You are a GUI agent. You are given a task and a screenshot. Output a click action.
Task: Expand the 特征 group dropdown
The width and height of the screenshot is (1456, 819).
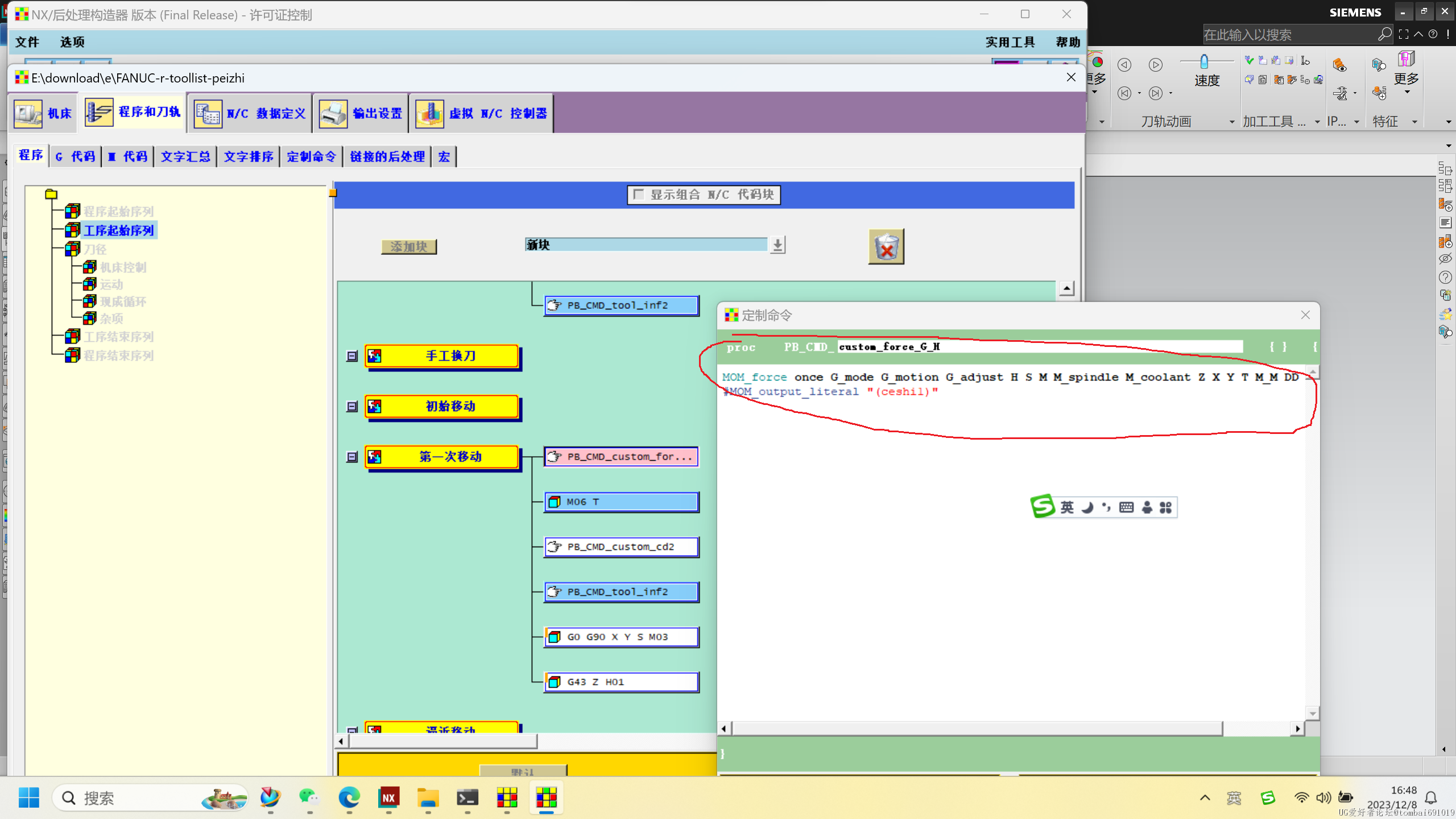coord(1414,122)
